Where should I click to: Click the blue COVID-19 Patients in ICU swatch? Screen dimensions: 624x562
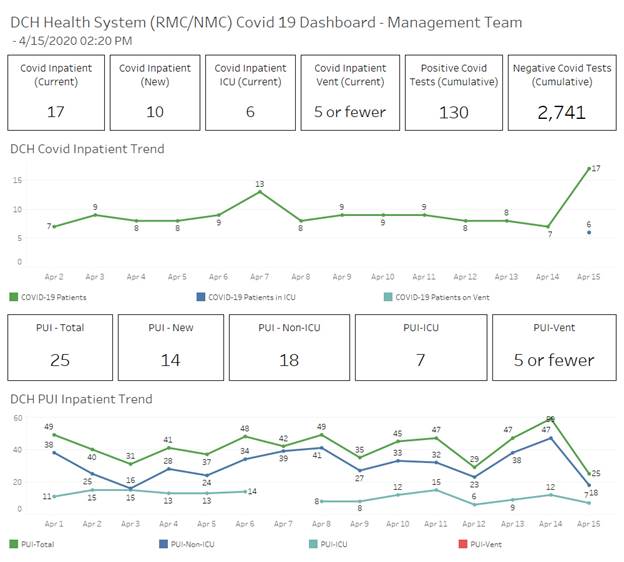point(201,297)
